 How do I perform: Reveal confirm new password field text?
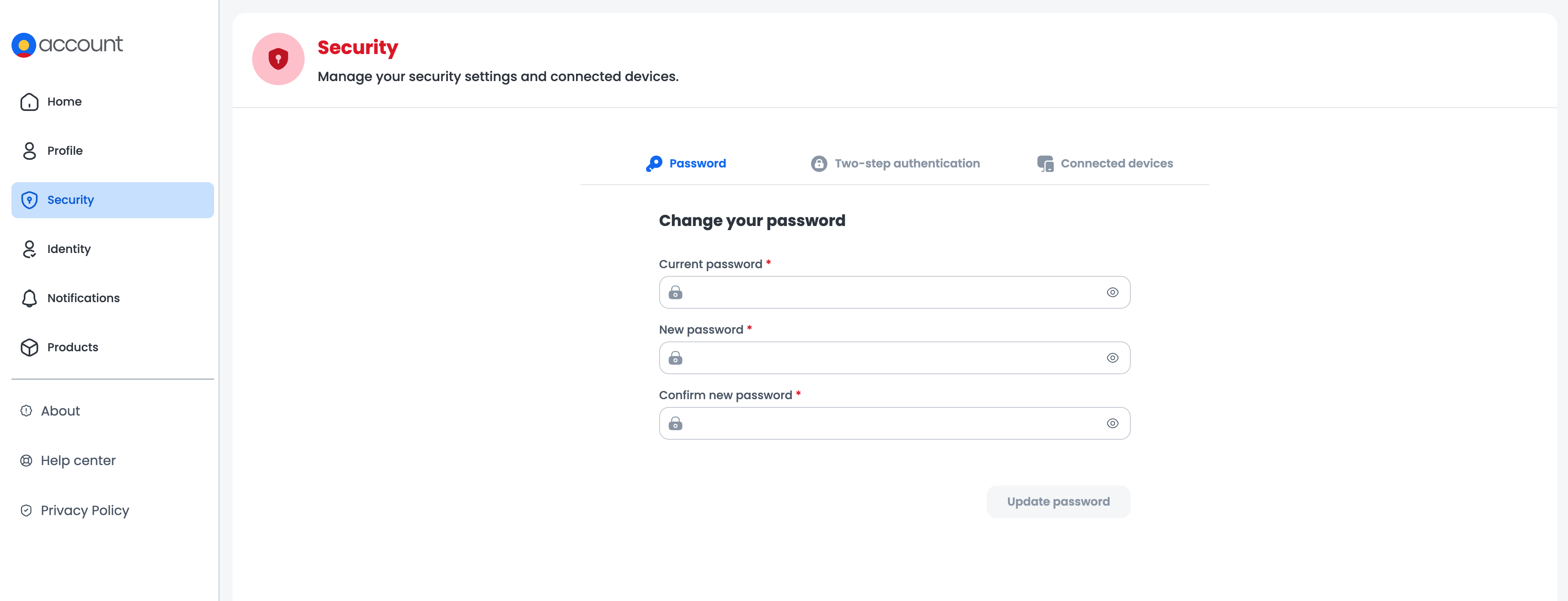coord(1112,424)
